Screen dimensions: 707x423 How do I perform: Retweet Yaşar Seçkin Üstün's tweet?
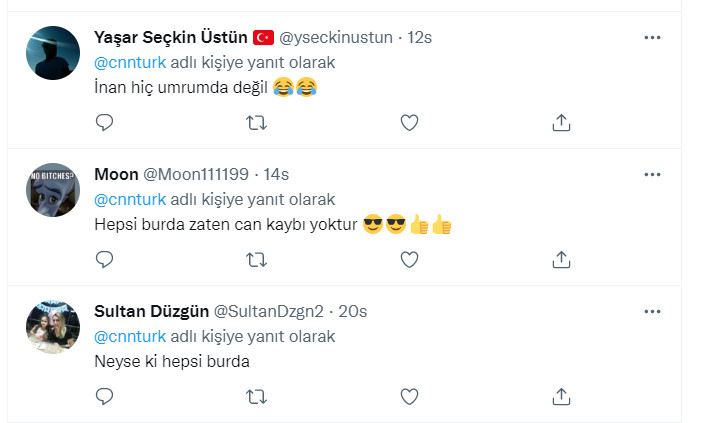point(257,122)
